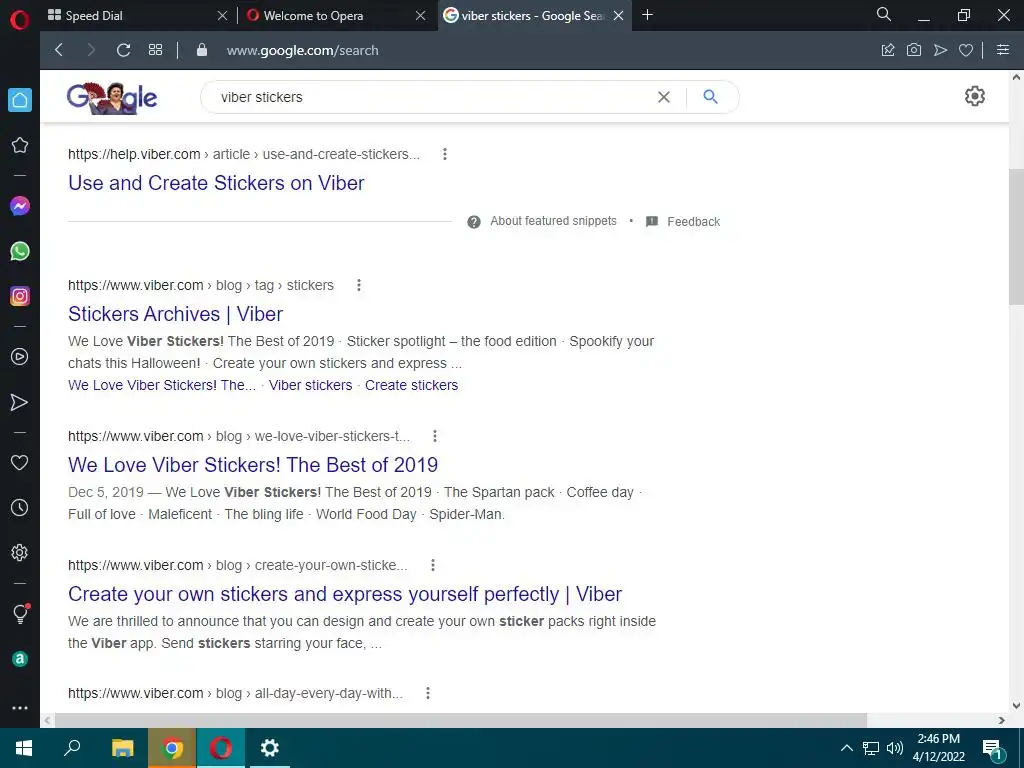Open Windows Settings from the taskbar
This screenshot has height=768, width=1024.
click(x=270, y=748)
